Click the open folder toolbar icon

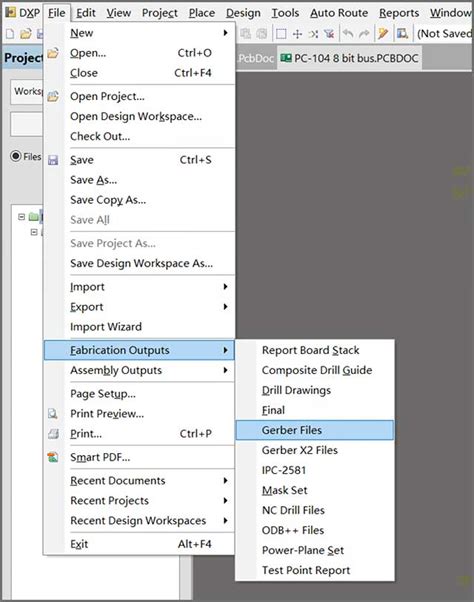tap(26, 34)
